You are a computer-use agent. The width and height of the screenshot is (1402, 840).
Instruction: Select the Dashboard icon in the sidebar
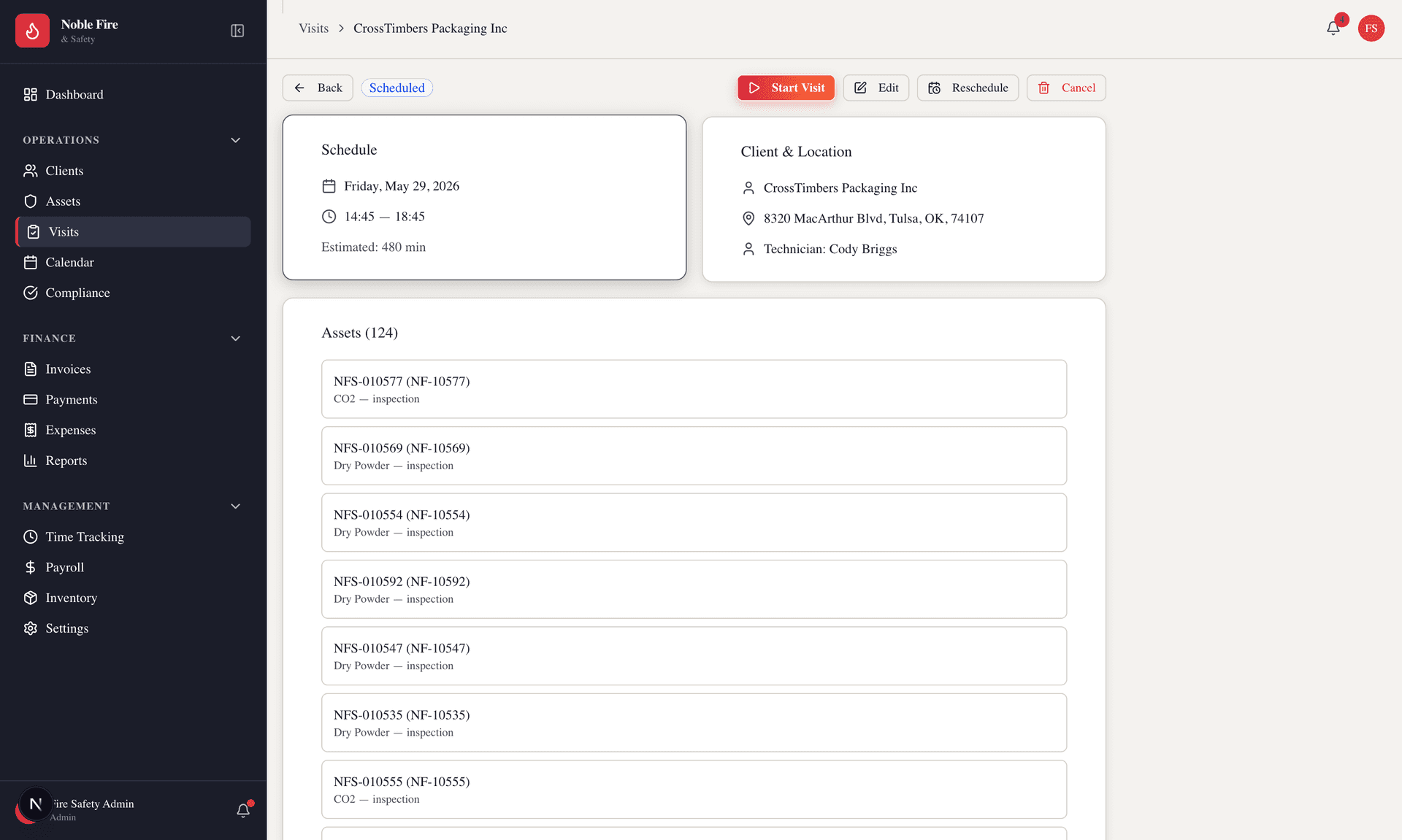[31, 94]
